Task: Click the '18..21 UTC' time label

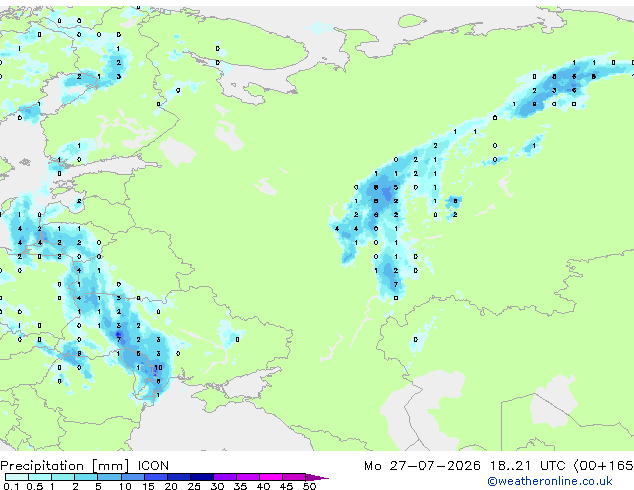Action: coord(527,466)
